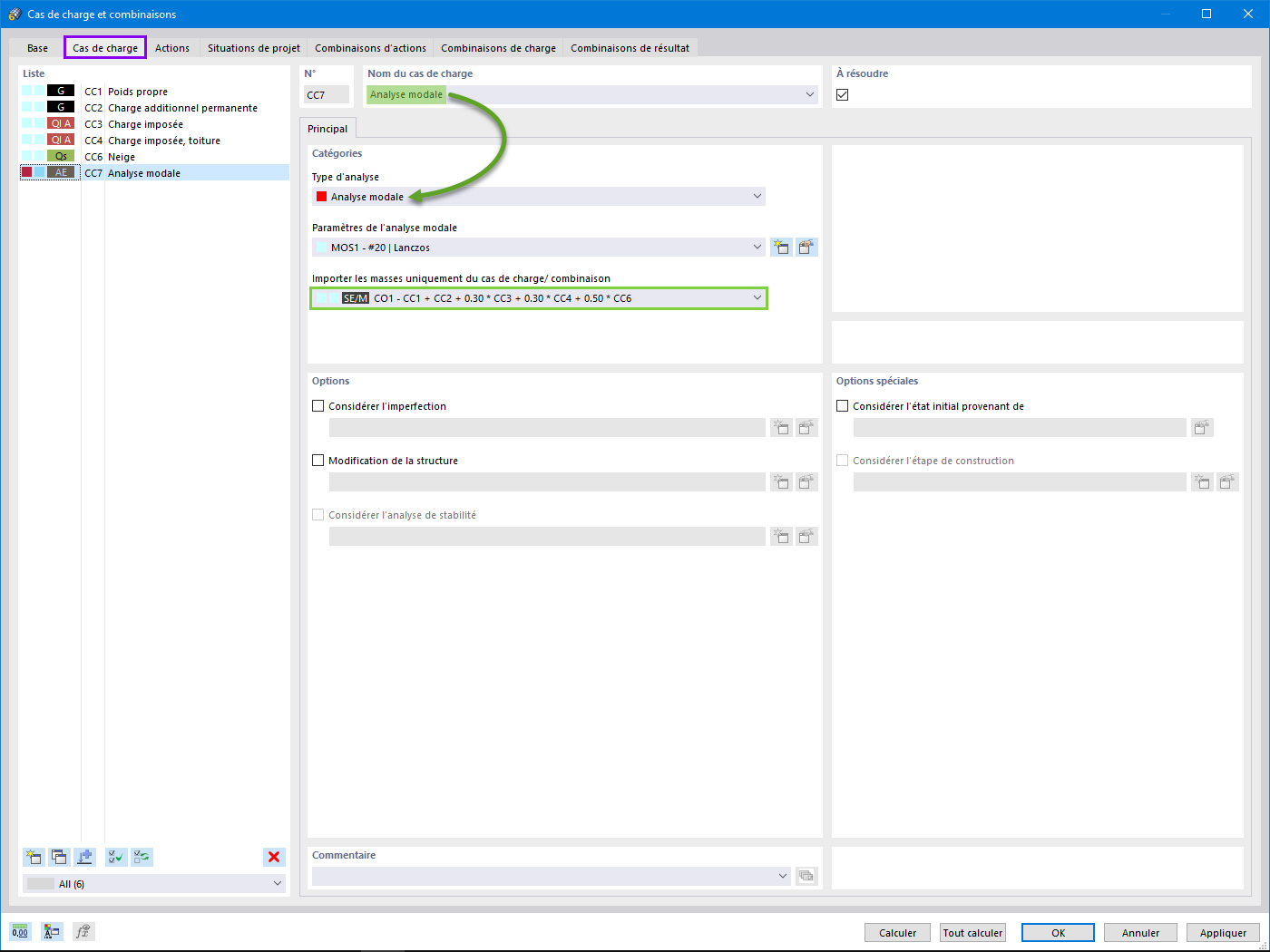Screen dimensions: 1270x952
Task: Click the fx formula icon in bottom bar
Action: [x=83, y=931]
